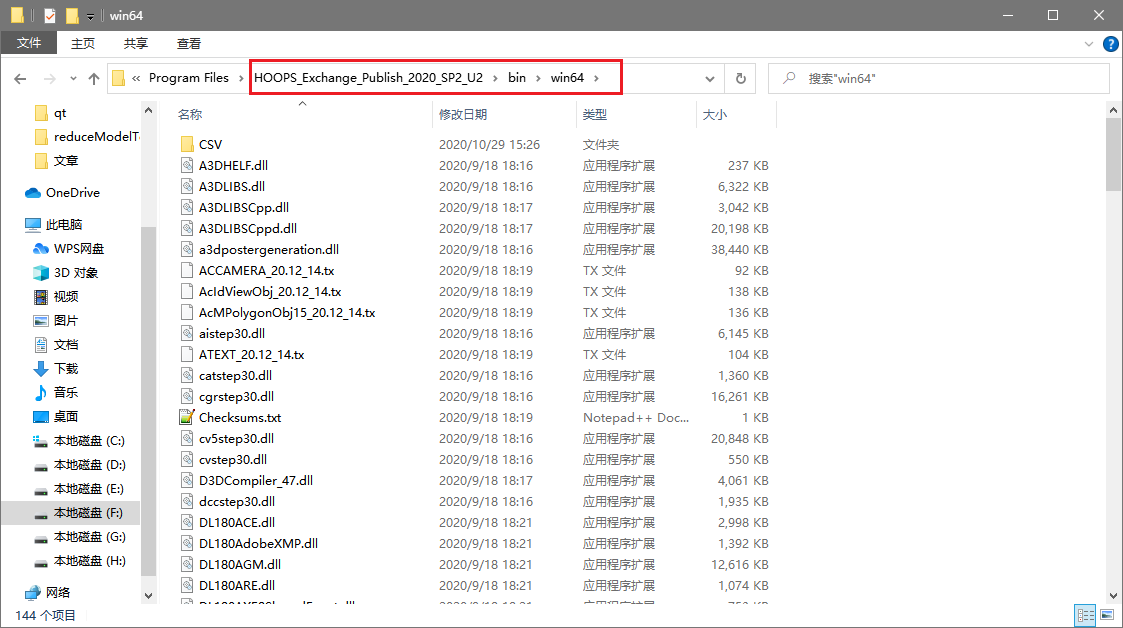Image resolution: width=1123 pixels, height=628 pixels.
Task: Select 下载 download arrow icon
Action: pyautogui.click(x=41, y=369)
